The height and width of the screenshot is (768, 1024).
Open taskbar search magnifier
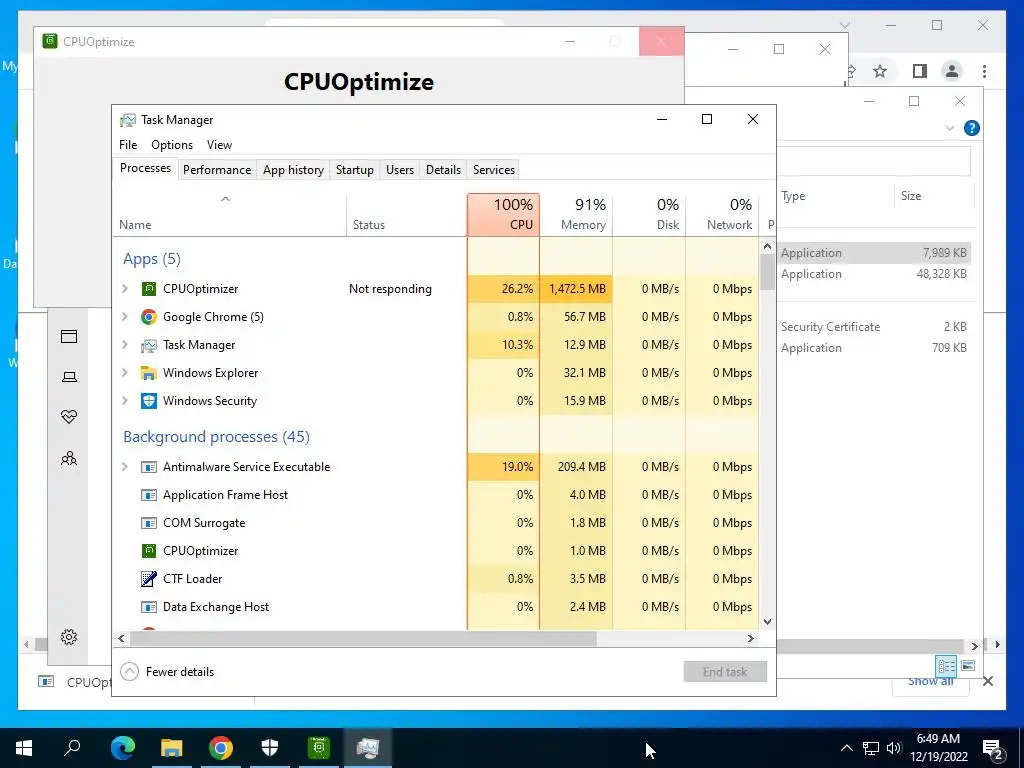tap(72, 747)
